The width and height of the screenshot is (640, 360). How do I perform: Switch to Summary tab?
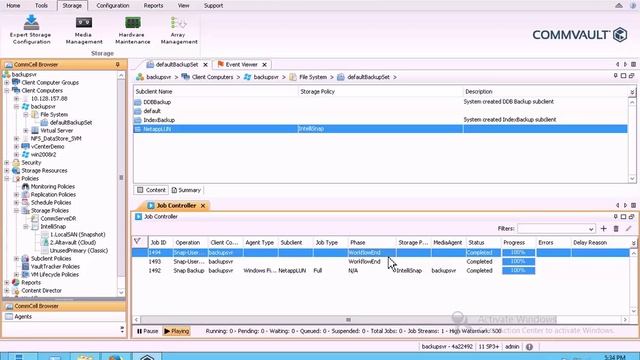pyautogui.click(x=186, y=190)
